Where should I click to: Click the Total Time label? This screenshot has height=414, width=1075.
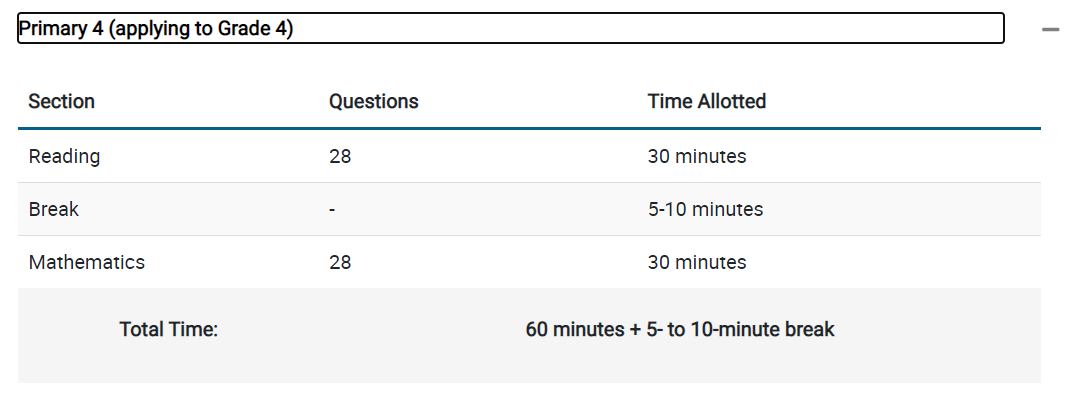[169, 330]
